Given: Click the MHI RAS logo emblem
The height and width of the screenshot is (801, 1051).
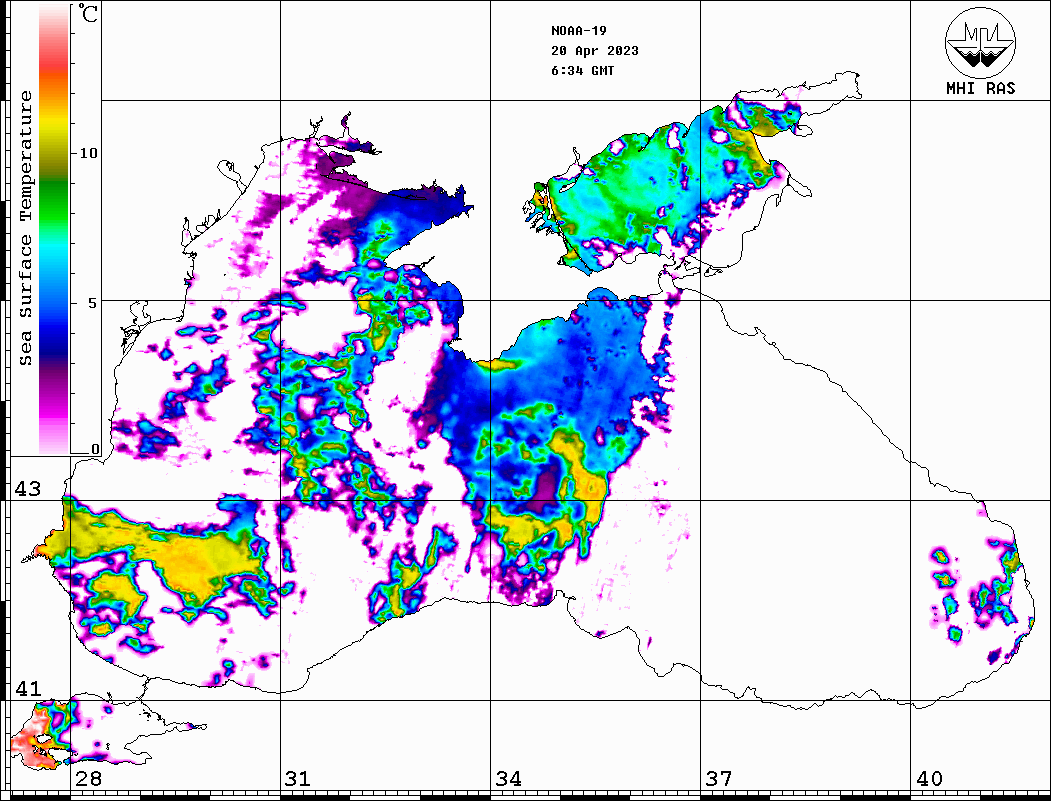Looking at the screenshot, I should pos(981,42).
